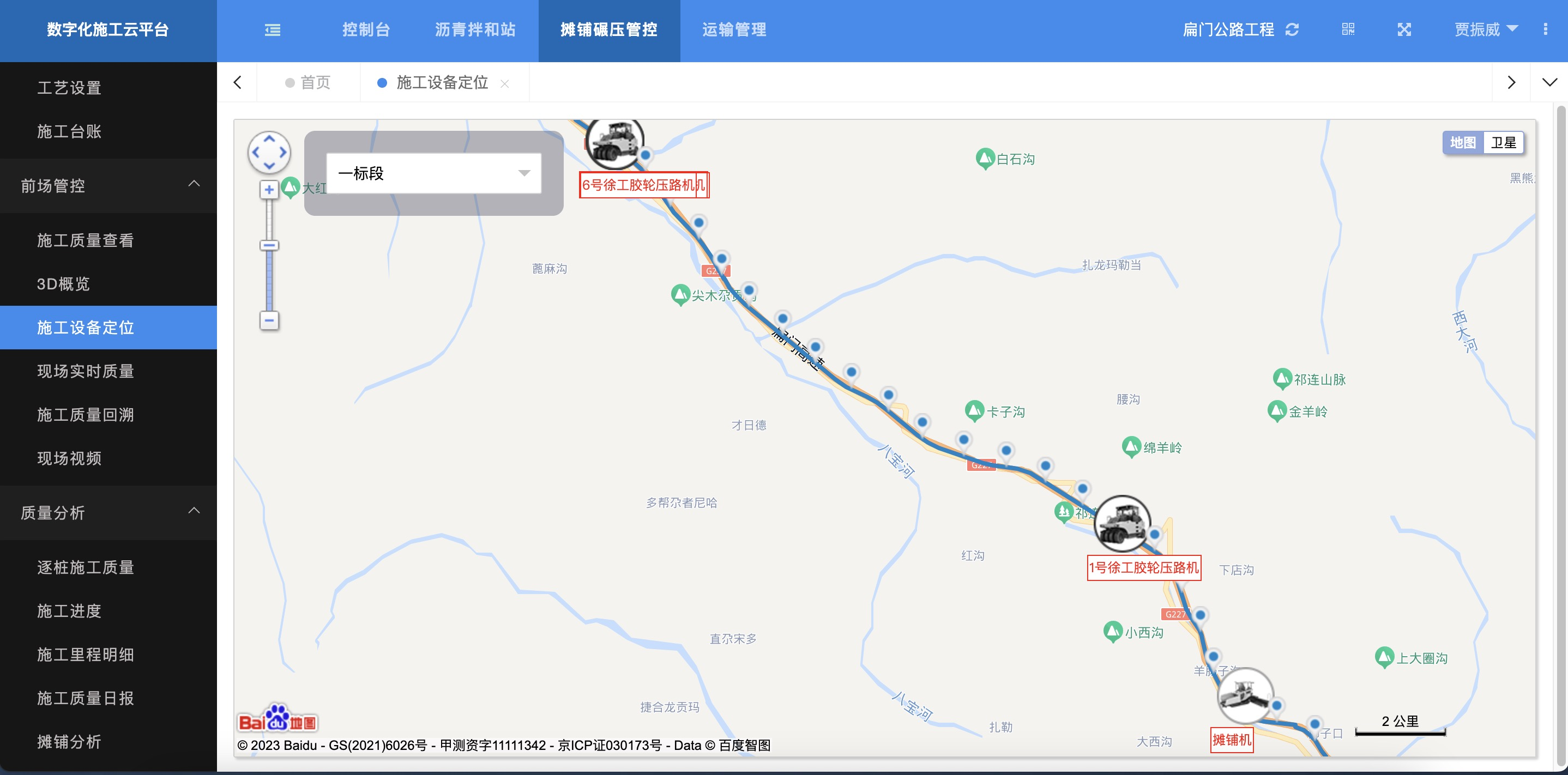Image resolution: width=1568 pixels, height=775 pixels.
Task: Open the 控制台 top menu
Action: click(x=366, y=30)
